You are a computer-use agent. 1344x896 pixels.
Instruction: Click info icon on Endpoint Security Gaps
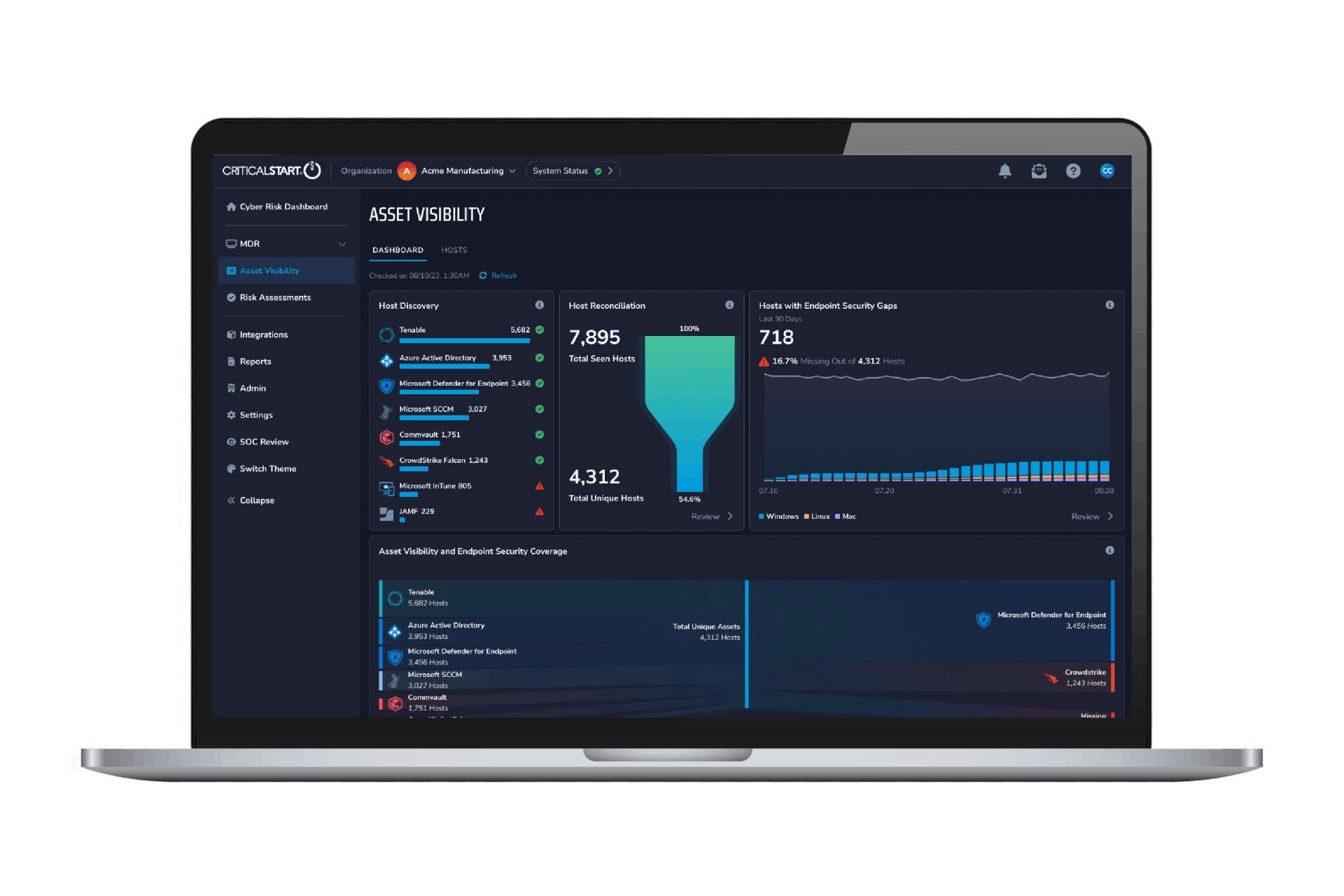tap(1109, 305)
